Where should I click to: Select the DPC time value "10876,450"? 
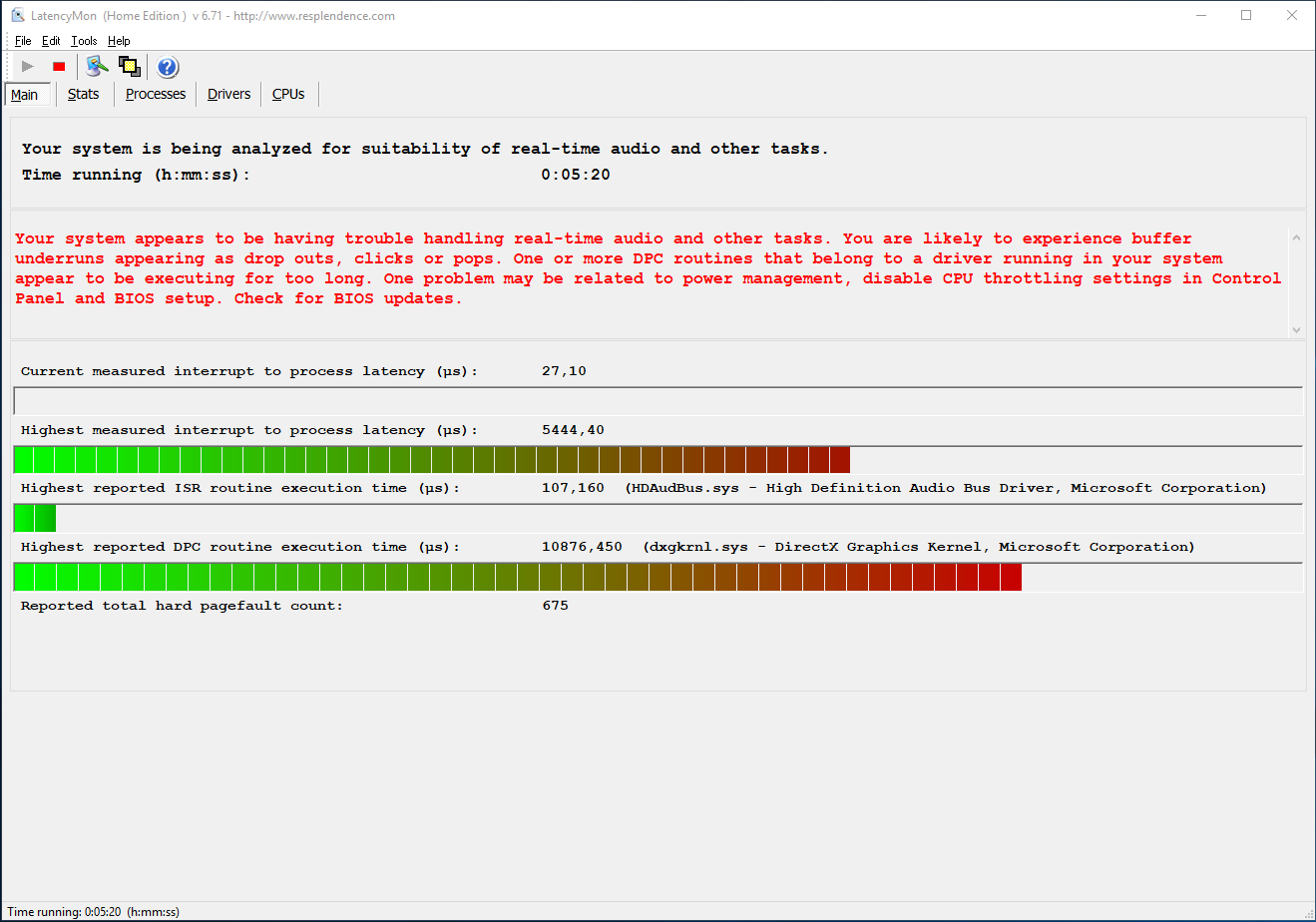[x=582, y=547]
